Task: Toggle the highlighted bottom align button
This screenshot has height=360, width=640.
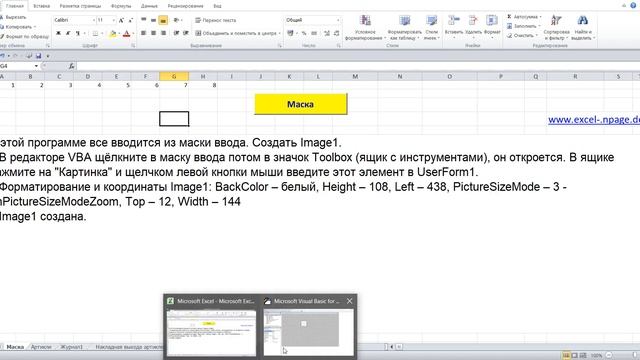Action: (163, 20)
